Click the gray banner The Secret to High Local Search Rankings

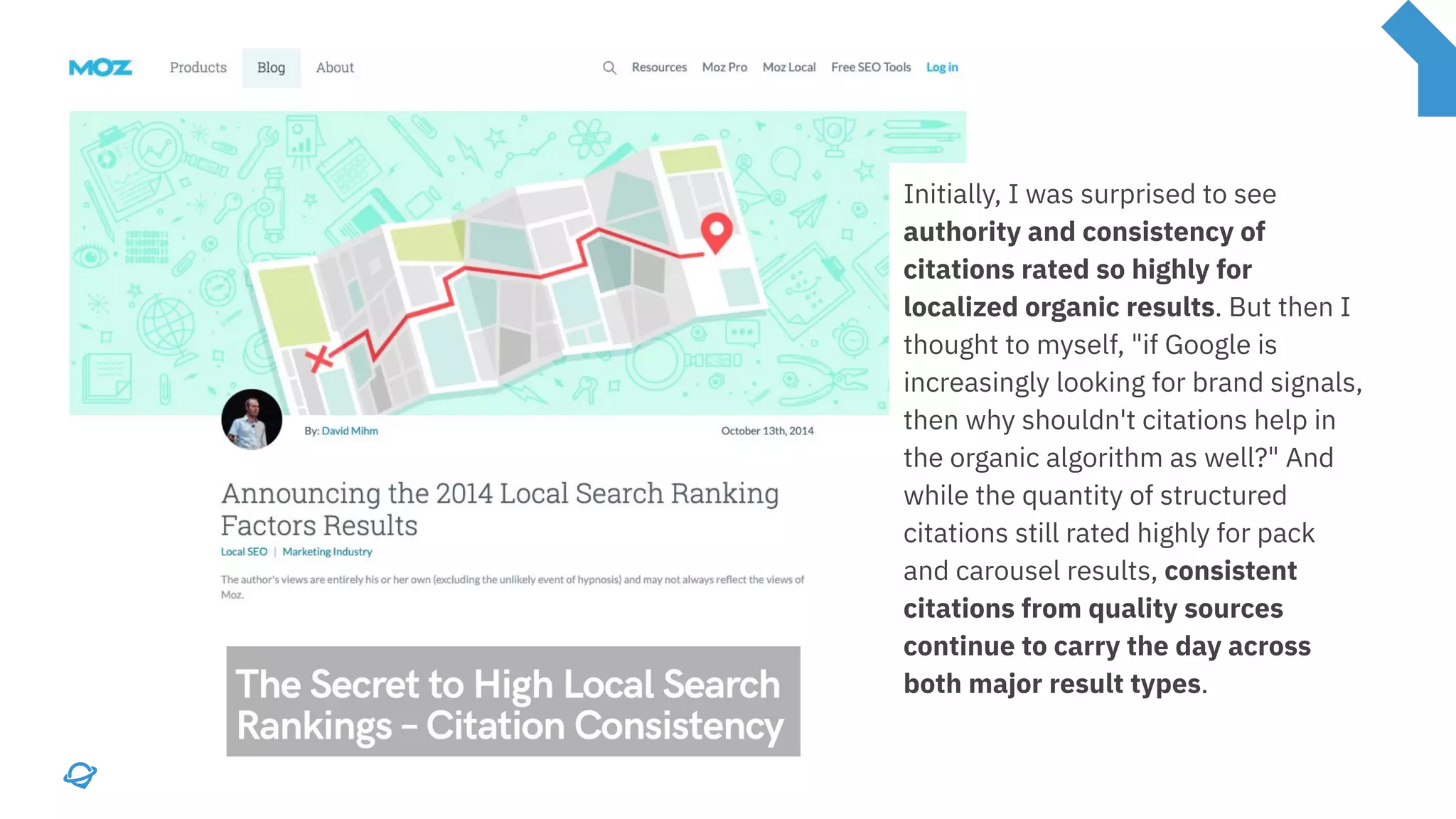(x=513, y=701)
